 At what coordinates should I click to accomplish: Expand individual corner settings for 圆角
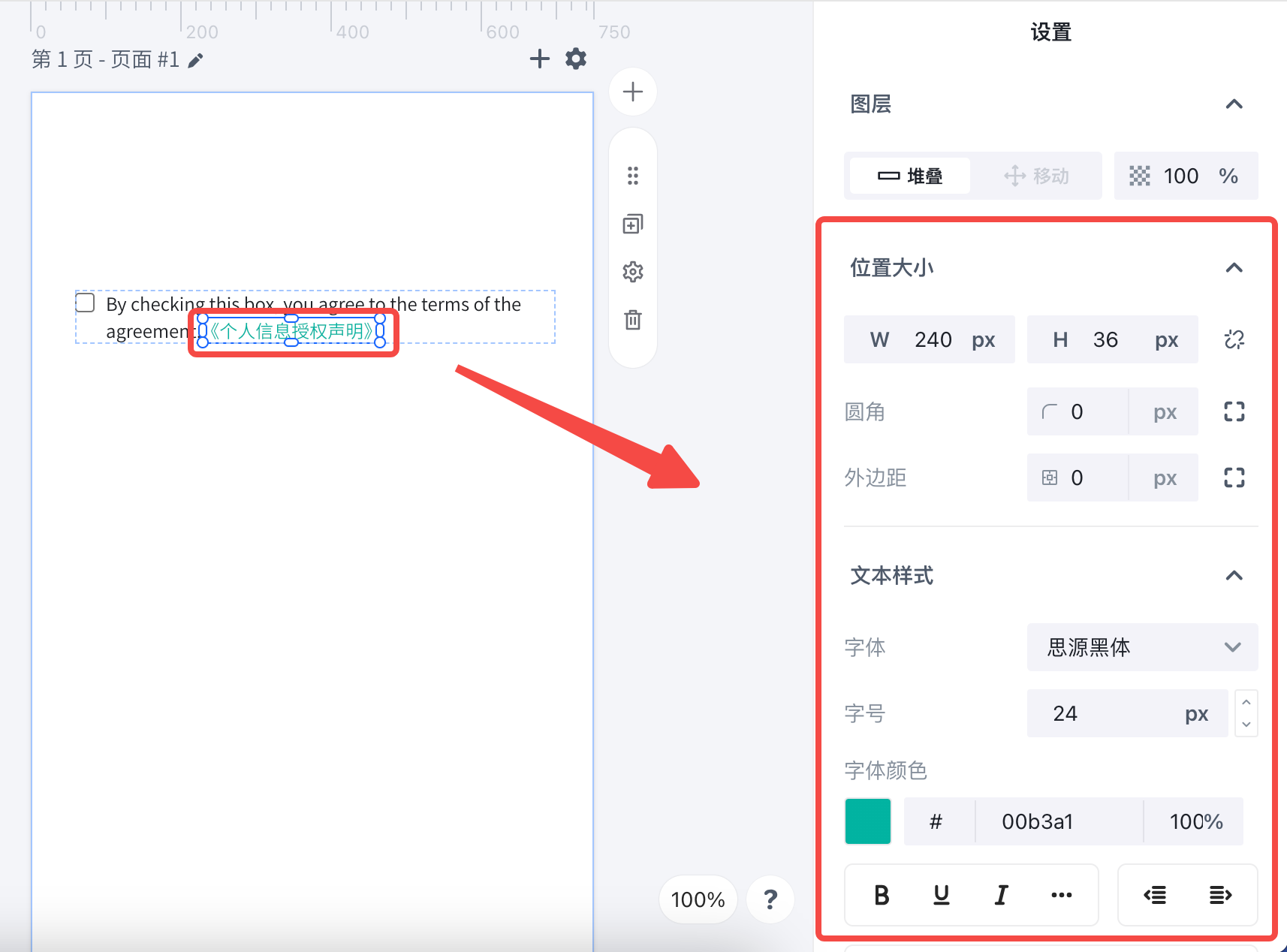point(1234,411)
